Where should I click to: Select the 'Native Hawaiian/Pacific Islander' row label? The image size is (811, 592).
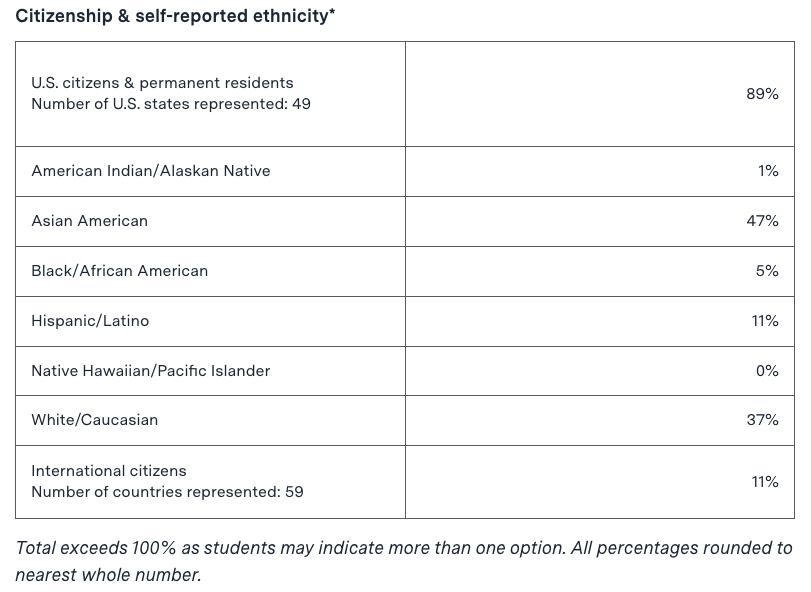tap(151, 371)
